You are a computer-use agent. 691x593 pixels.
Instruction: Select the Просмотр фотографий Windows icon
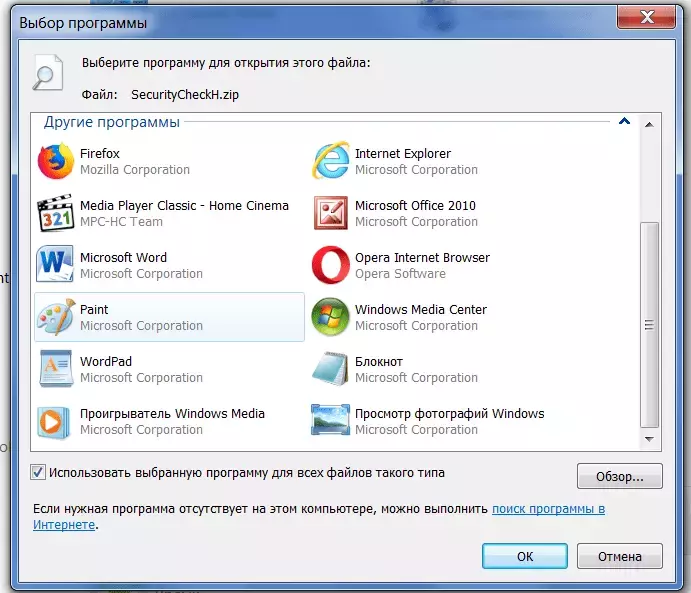coord(331,420)
